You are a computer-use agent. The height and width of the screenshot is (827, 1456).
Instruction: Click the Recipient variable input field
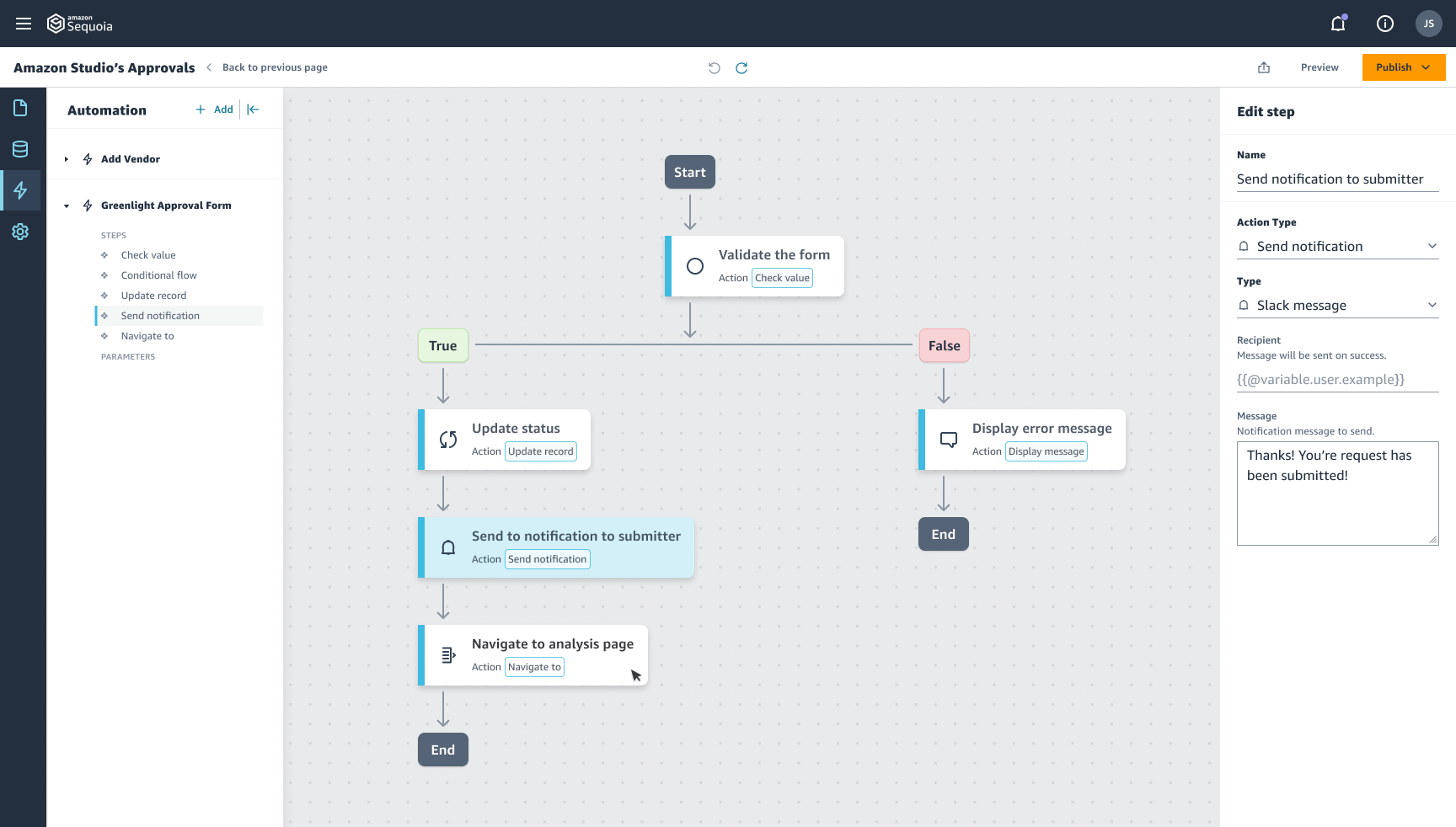pos(1337,379)
